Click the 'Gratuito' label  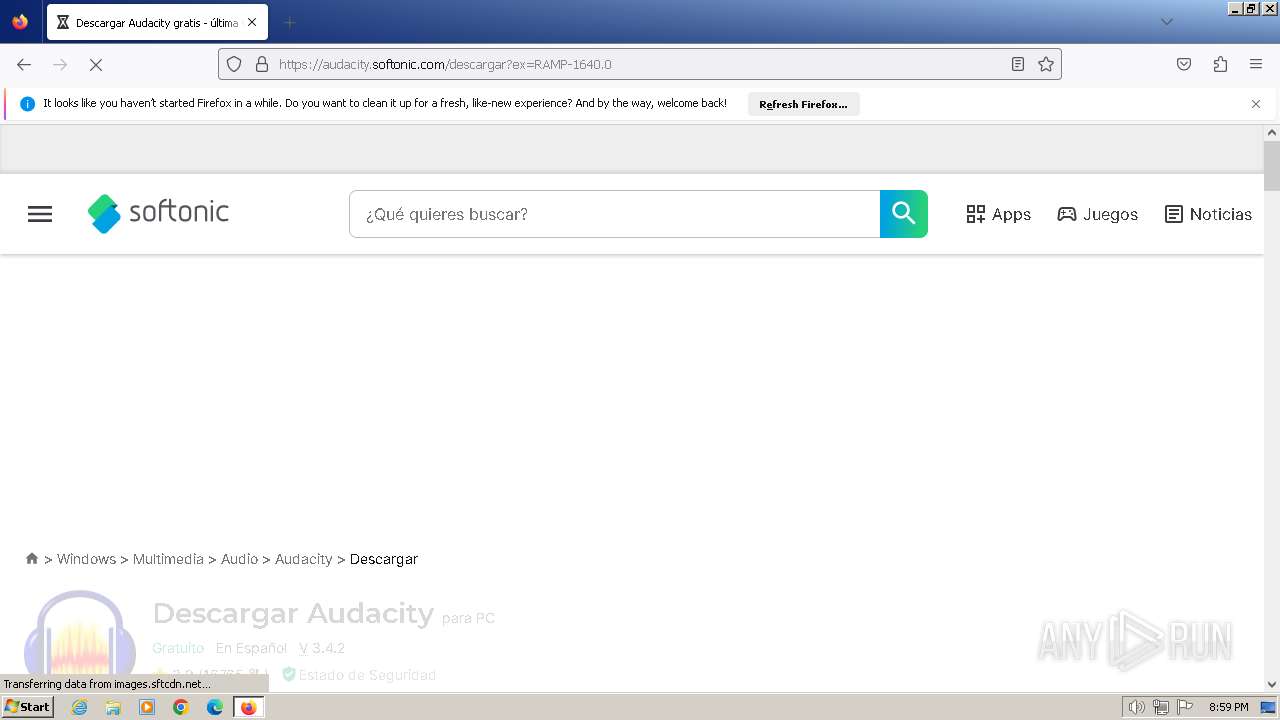pos(178,648)
